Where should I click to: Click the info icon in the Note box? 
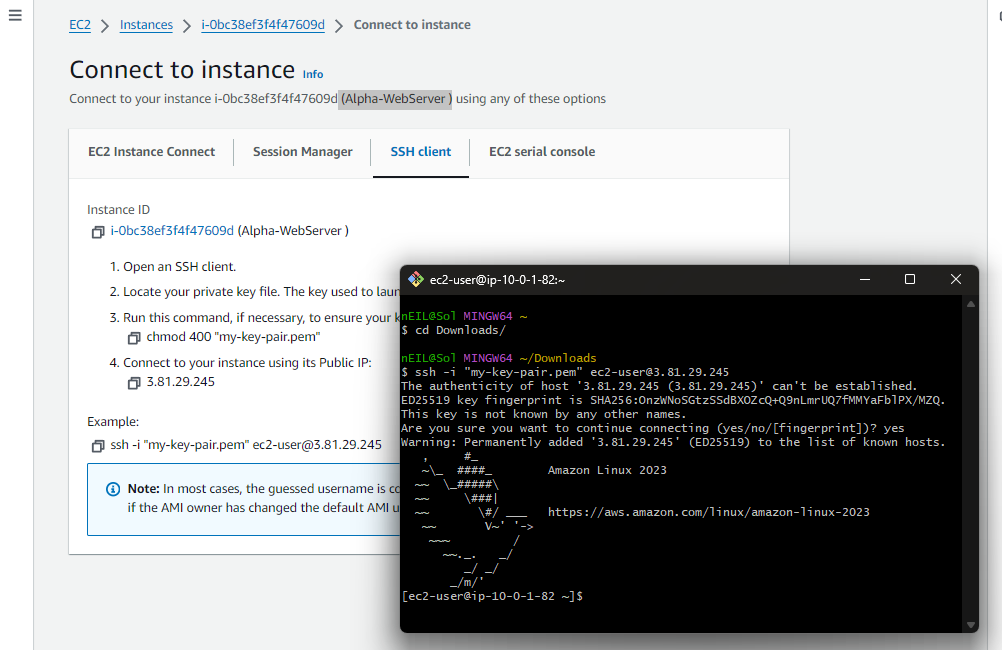click(x=112, y=489)
